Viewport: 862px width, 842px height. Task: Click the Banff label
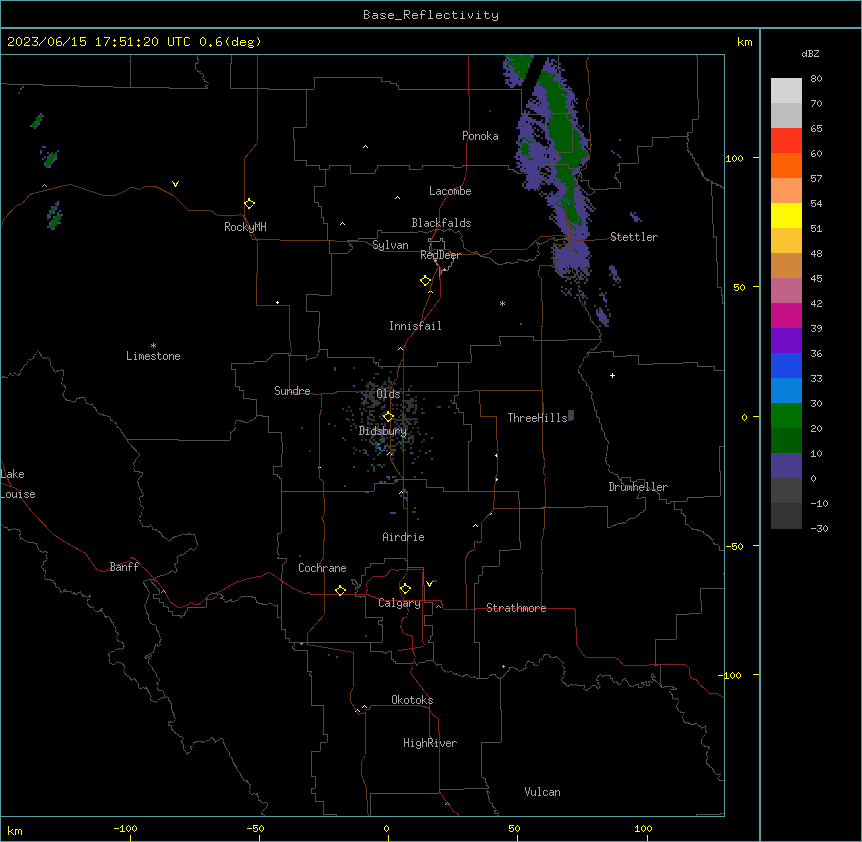pos(124,567)
